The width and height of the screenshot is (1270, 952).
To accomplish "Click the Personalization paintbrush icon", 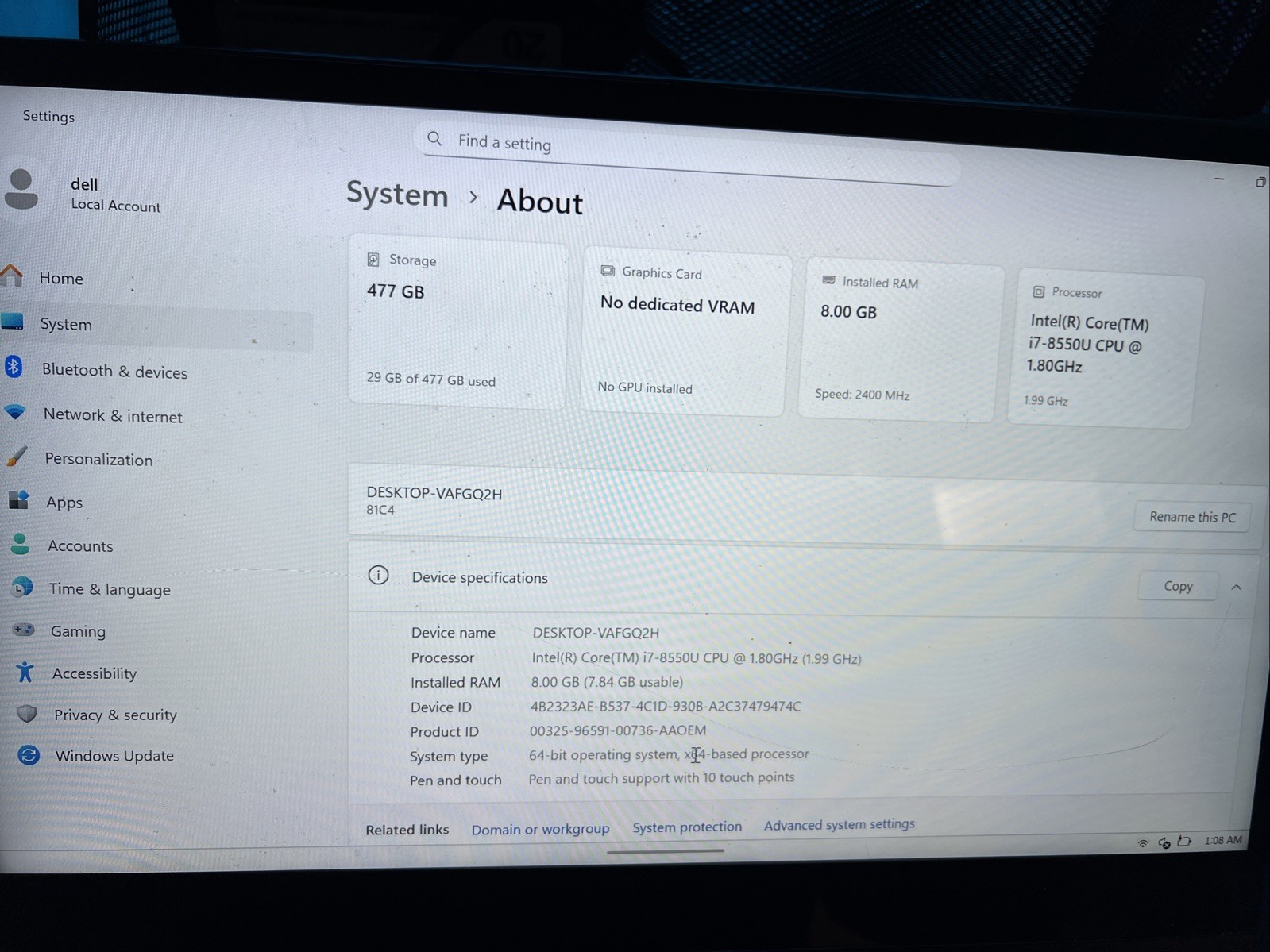I will pos(17,457).
